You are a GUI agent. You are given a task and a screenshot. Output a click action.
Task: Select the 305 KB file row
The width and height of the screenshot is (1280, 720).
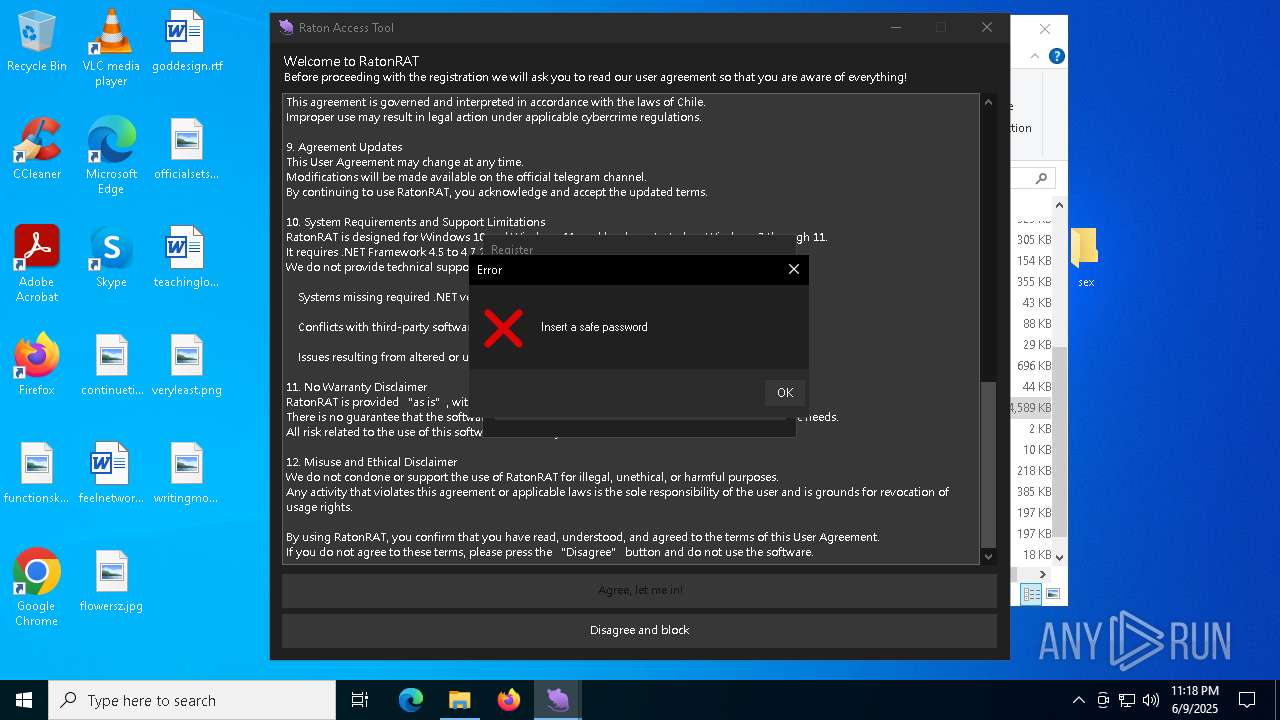1031,239
